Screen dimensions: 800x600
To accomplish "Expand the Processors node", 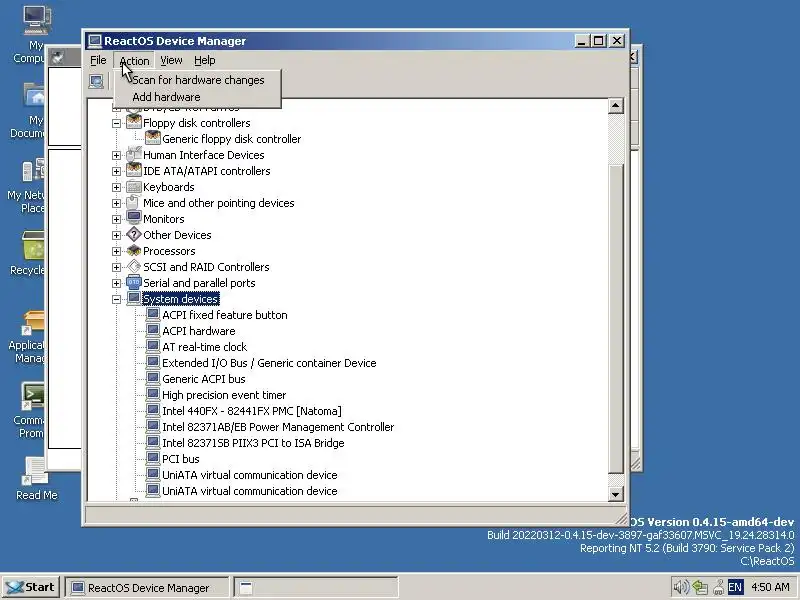I will tap(116, 251).
